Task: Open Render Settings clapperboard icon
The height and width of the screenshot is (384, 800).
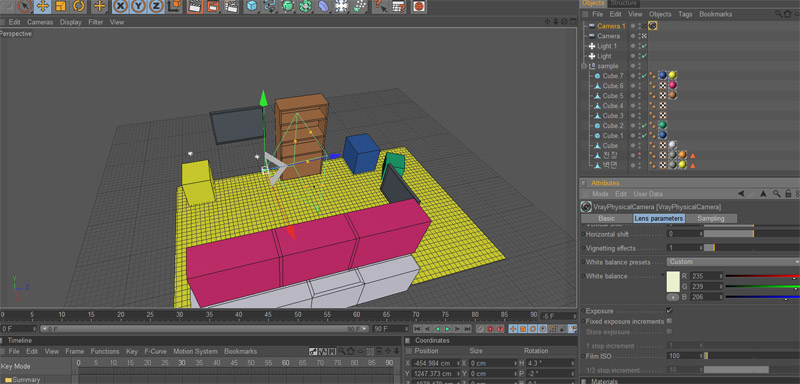Action: click(231, 6)
